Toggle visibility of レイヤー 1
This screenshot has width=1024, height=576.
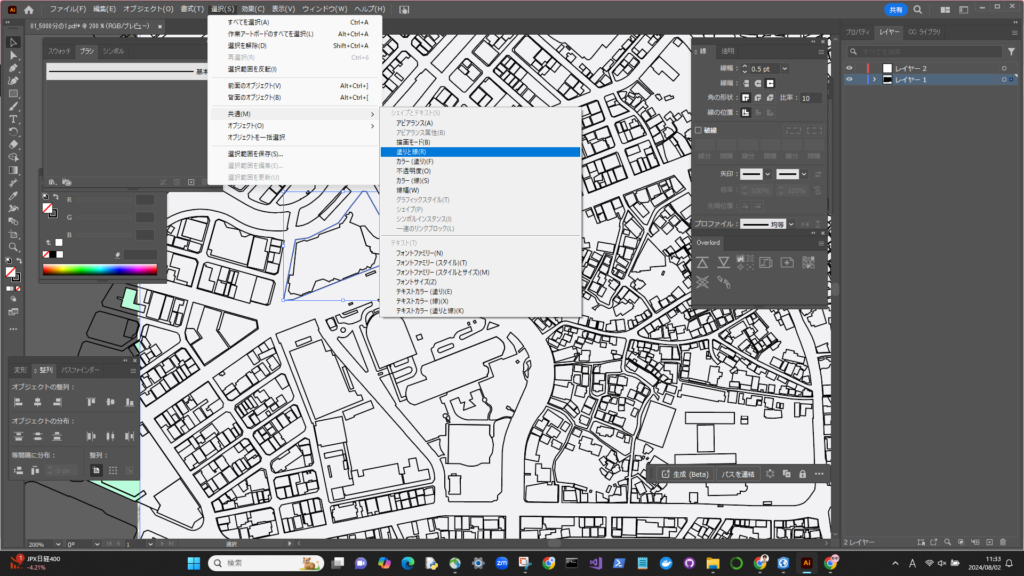[x=850, y=79]
